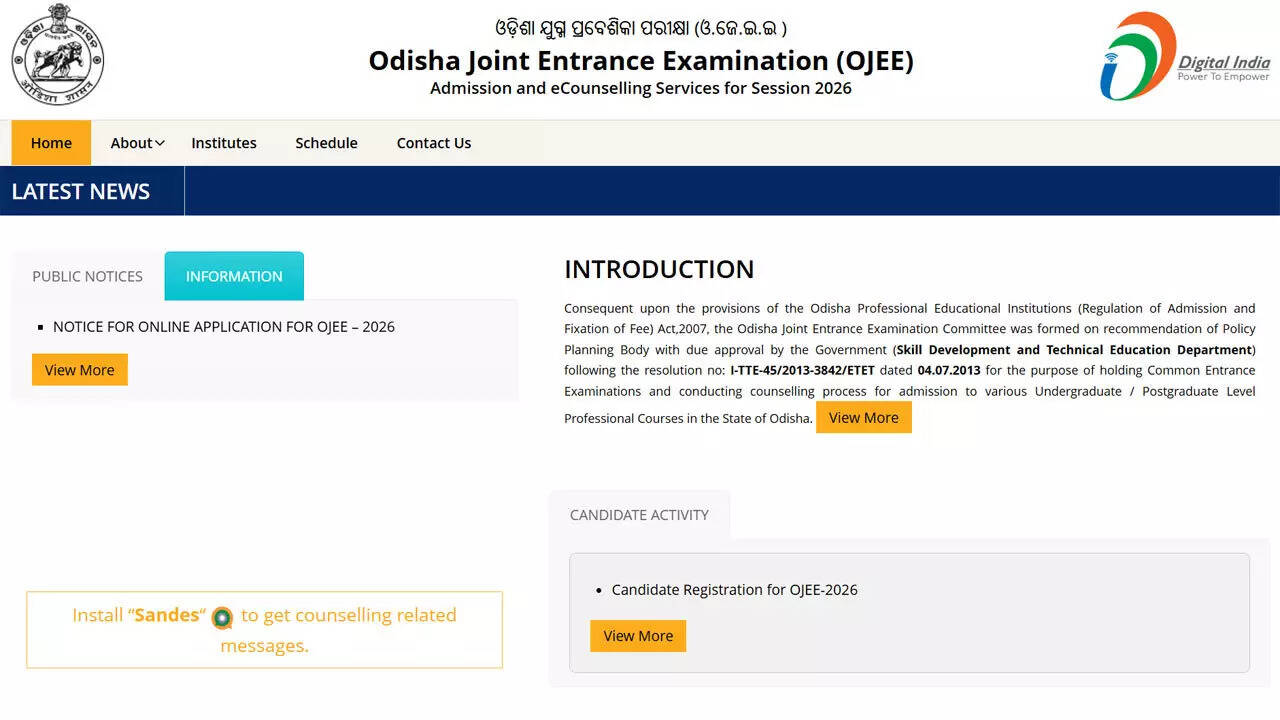The height and width of the screenshot is (720, 1280).
Task: Click the Odisha Joint Entrance Examination heading
Action: [640, 61]
